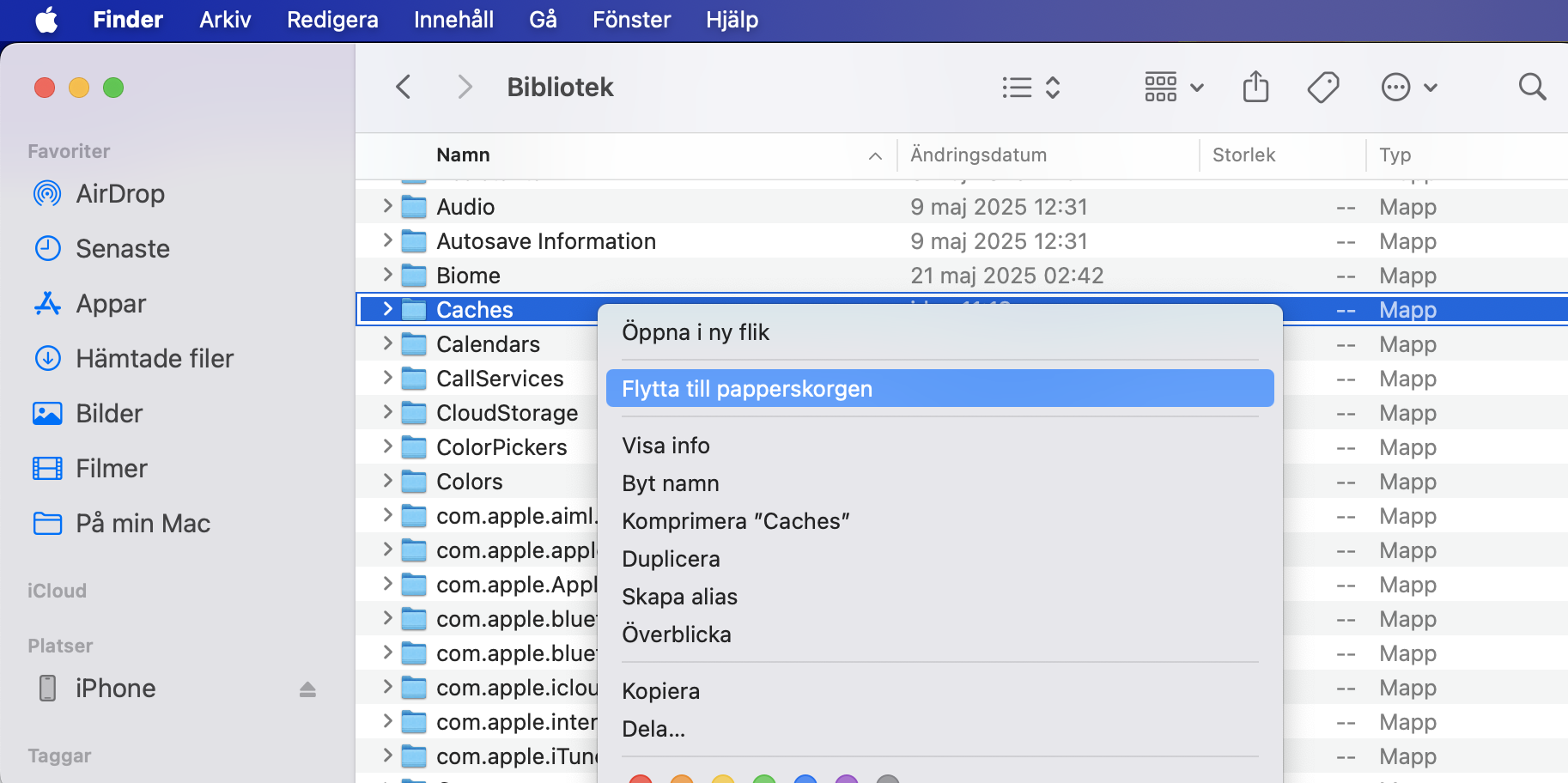1568x783 pixels.
Task: Expand the Audio folder
Action: coord(387,206)
